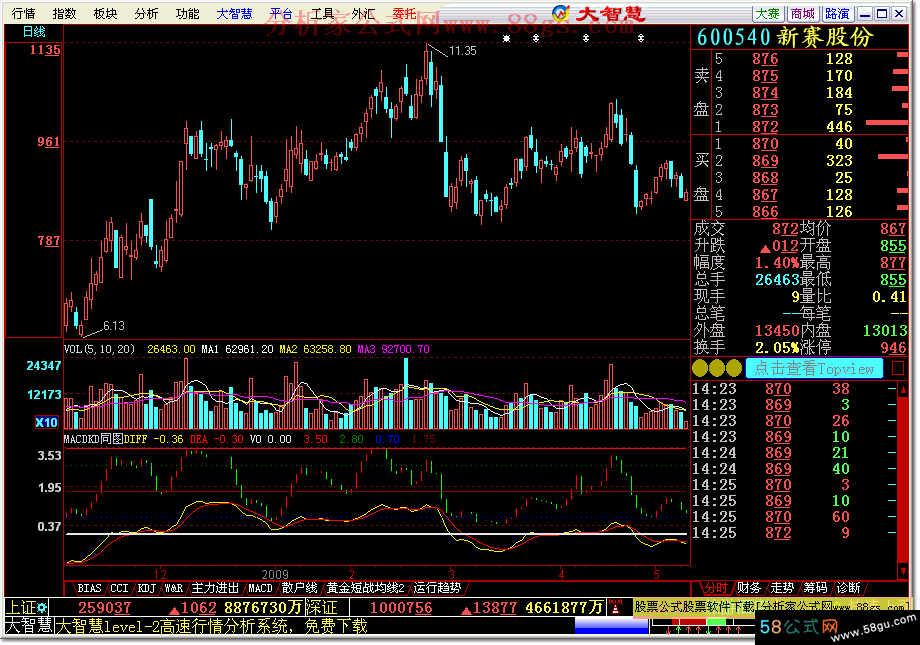Open the 功能 menu
The height and width of the screenshot is (645, 920).
[x=187, y=13]
